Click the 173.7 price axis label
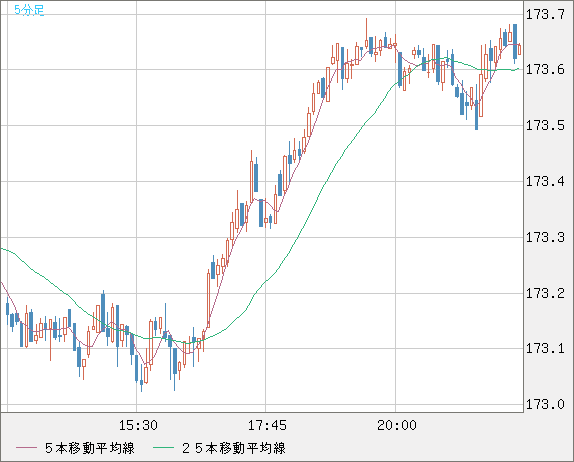The height and width of the screenshot is (462, 574). pos(545,15)
